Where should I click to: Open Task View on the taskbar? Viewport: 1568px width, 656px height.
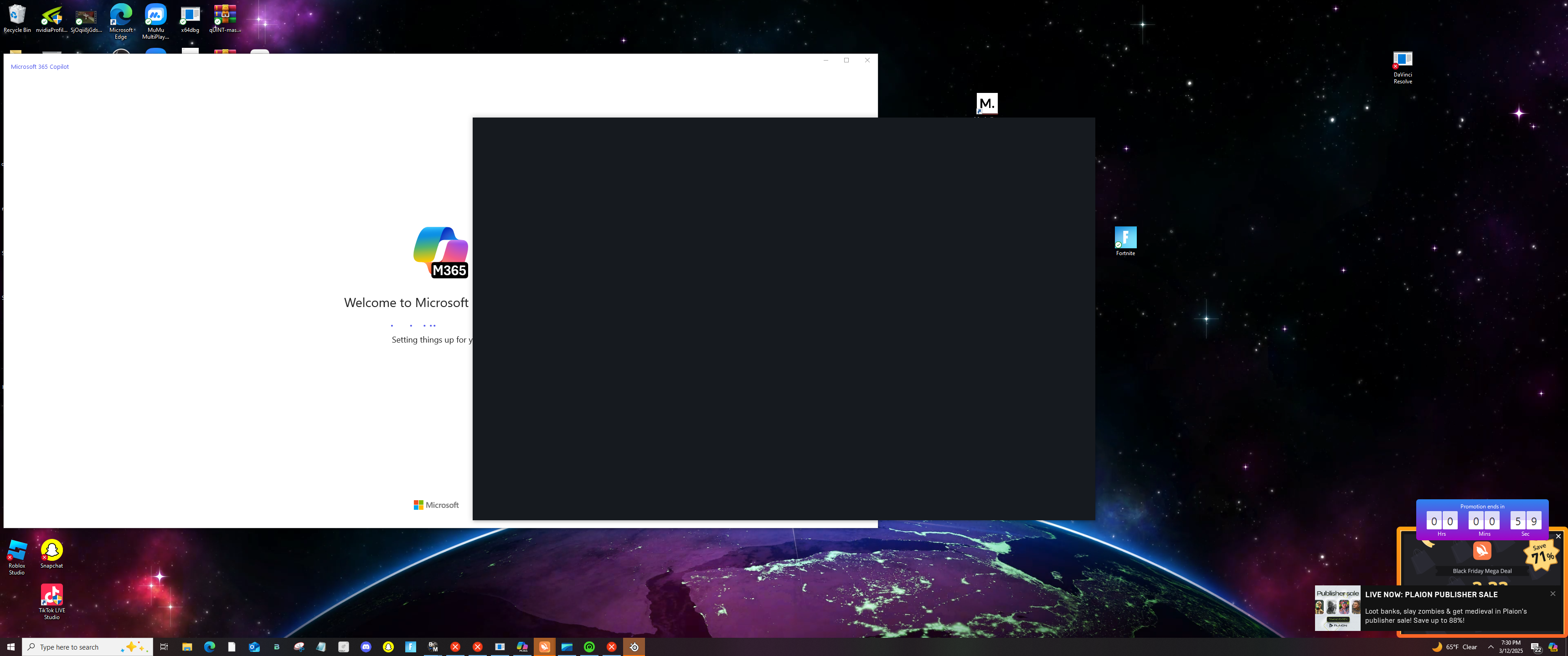point(164,647)
